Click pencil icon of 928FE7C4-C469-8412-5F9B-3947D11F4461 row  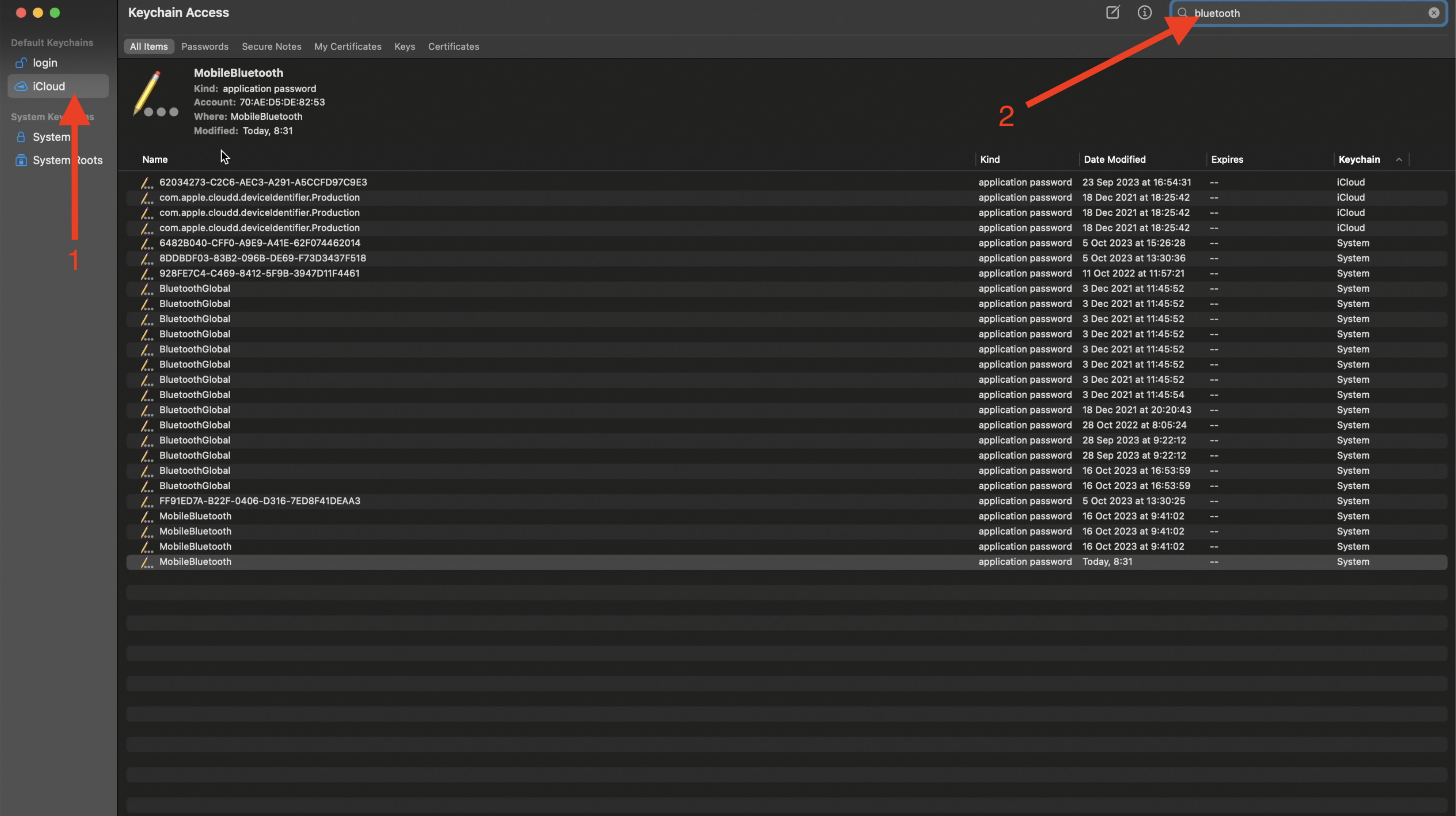147,274
